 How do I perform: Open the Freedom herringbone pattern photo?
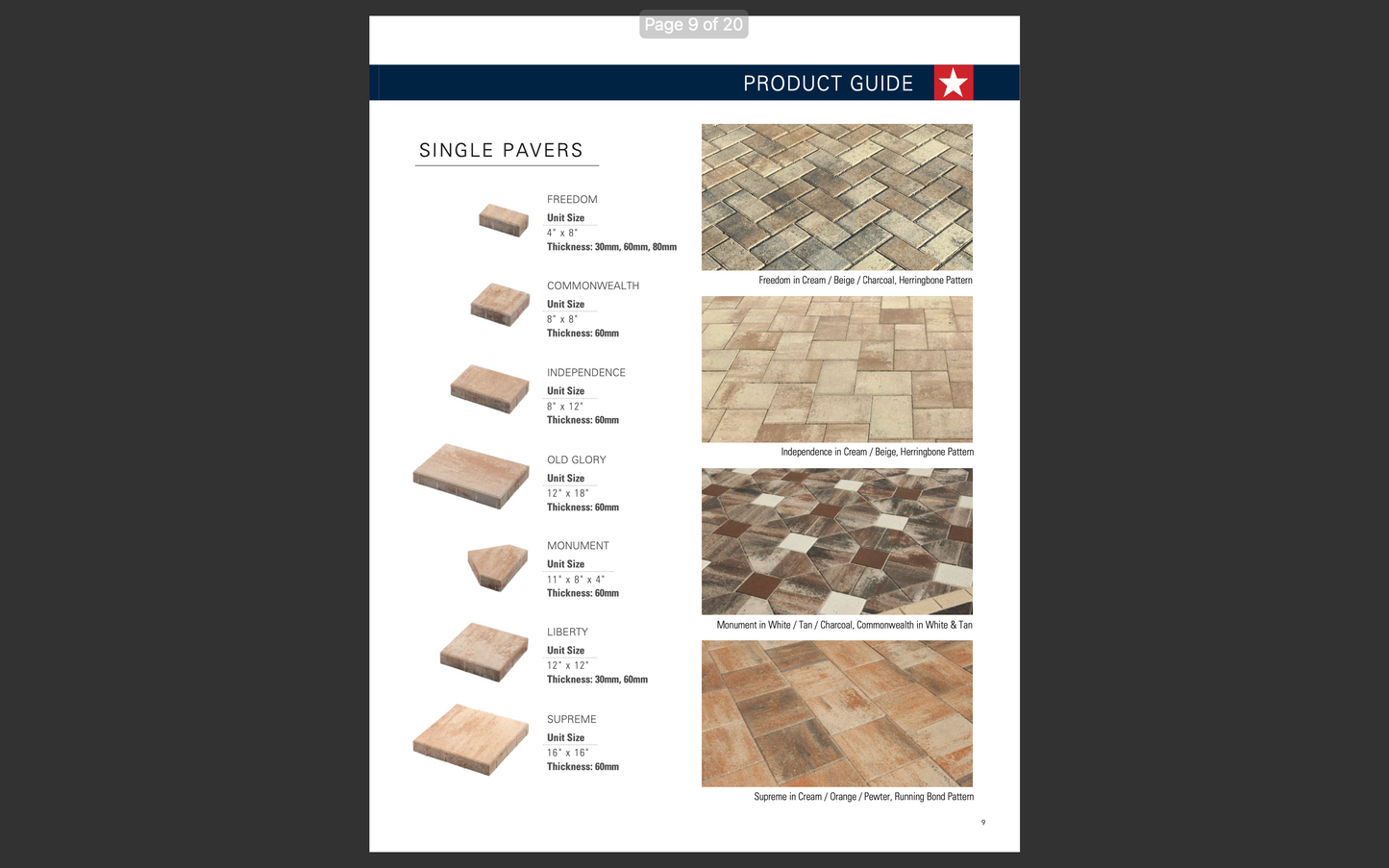[x=836, y=196]
